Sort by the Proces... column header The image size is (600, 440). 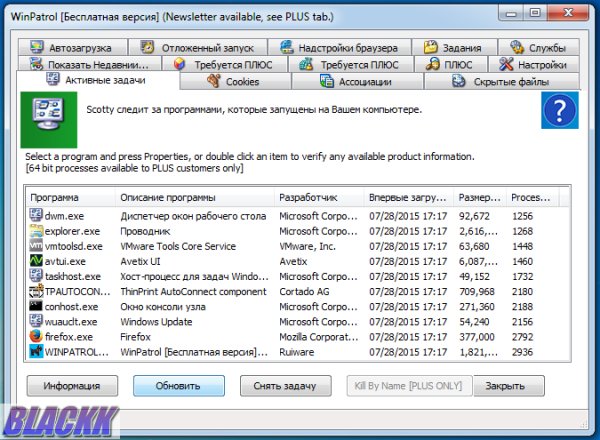(x=532, y=197)
